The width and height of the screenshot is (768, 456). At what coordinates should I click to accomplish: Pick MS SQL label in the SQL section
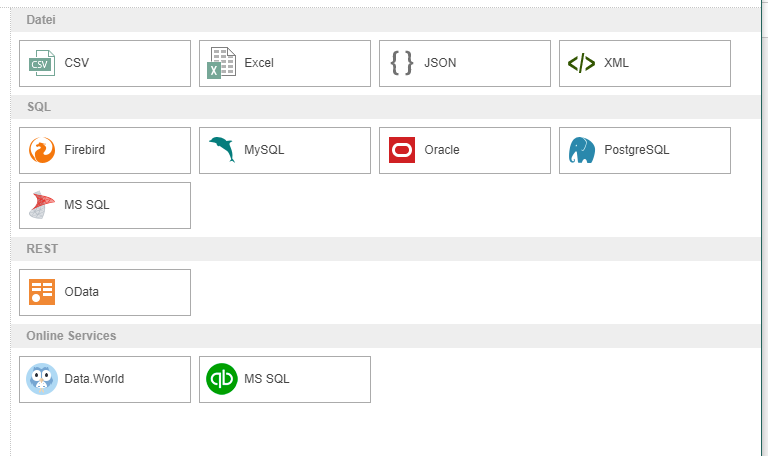[87, 205]
